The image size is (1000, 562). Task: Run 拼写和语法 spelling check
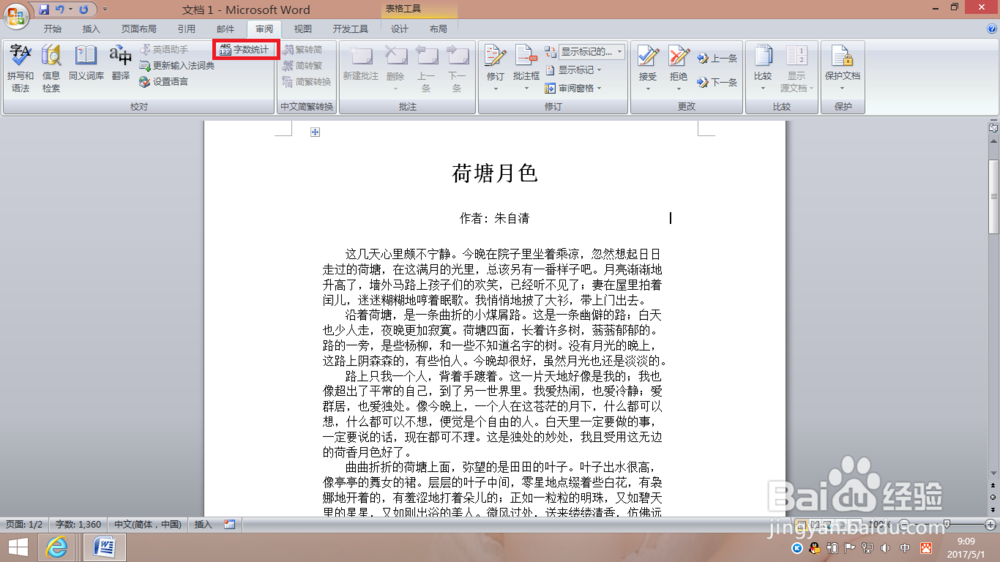(x=20, y=68)
